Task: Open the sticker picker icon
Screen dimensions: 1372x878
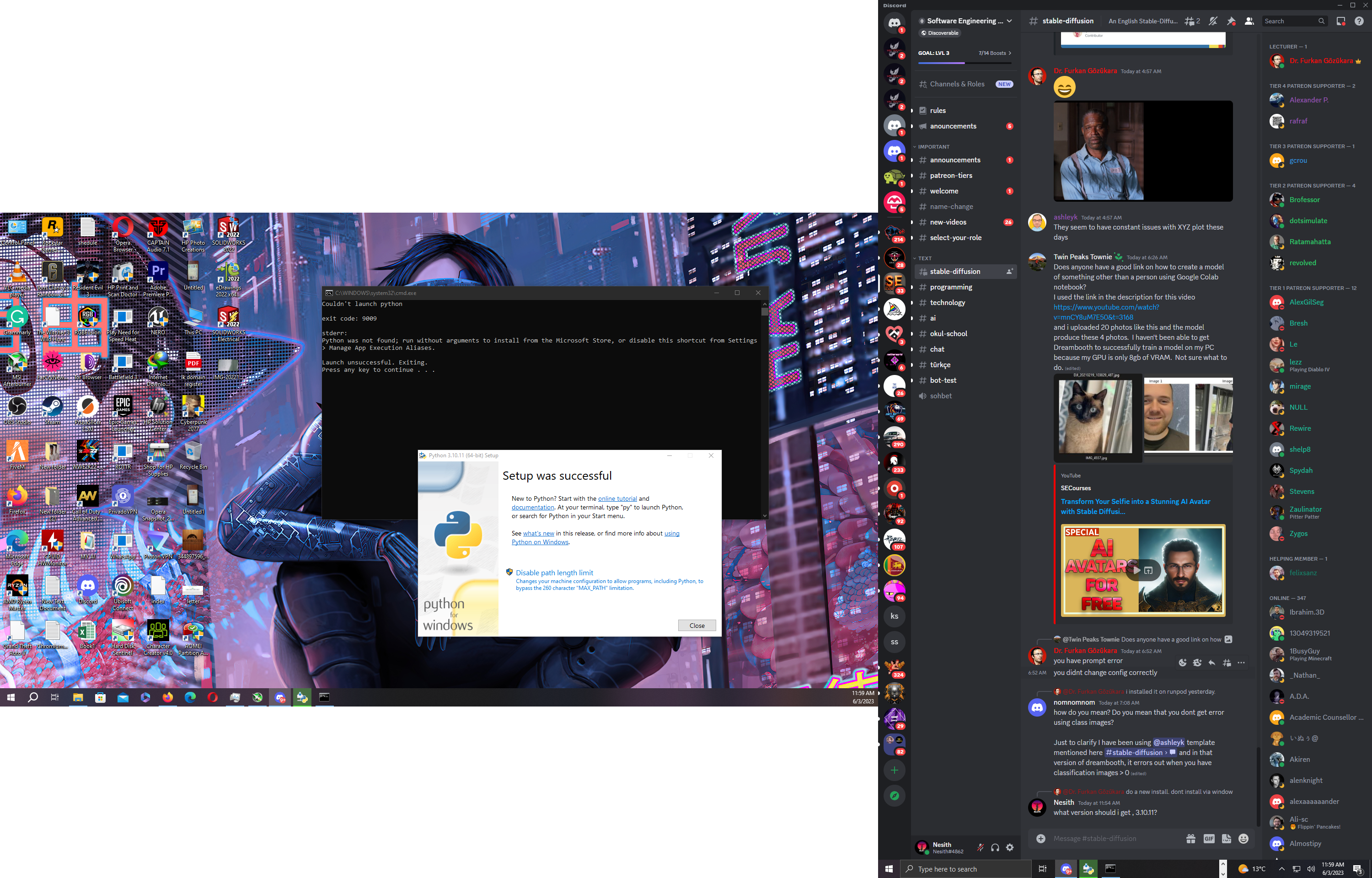Action: 1226,838
